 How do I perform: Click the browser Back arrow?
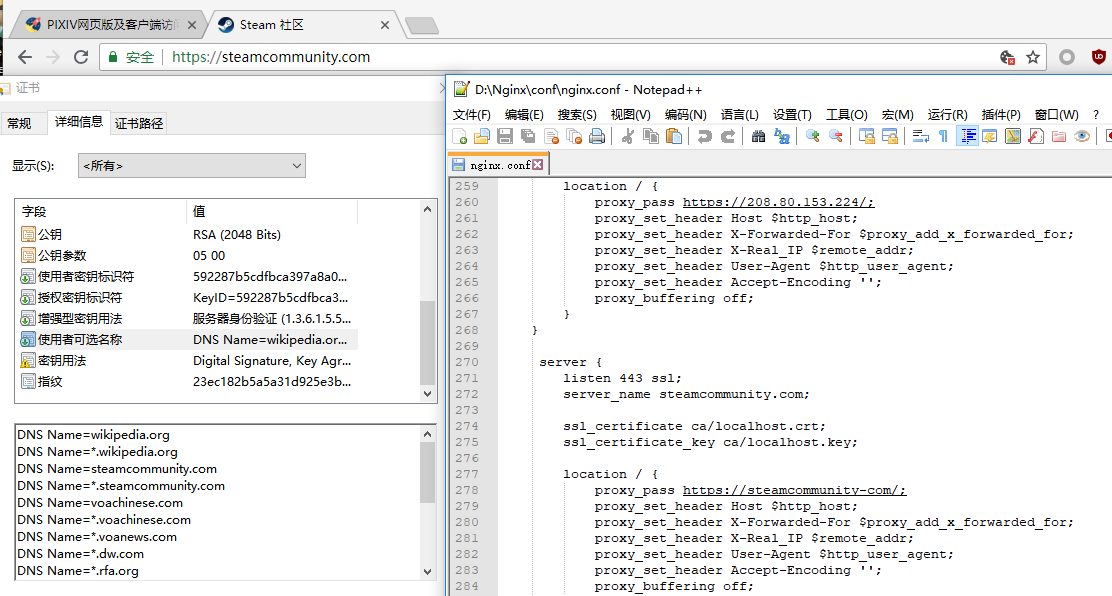(25, 57)
